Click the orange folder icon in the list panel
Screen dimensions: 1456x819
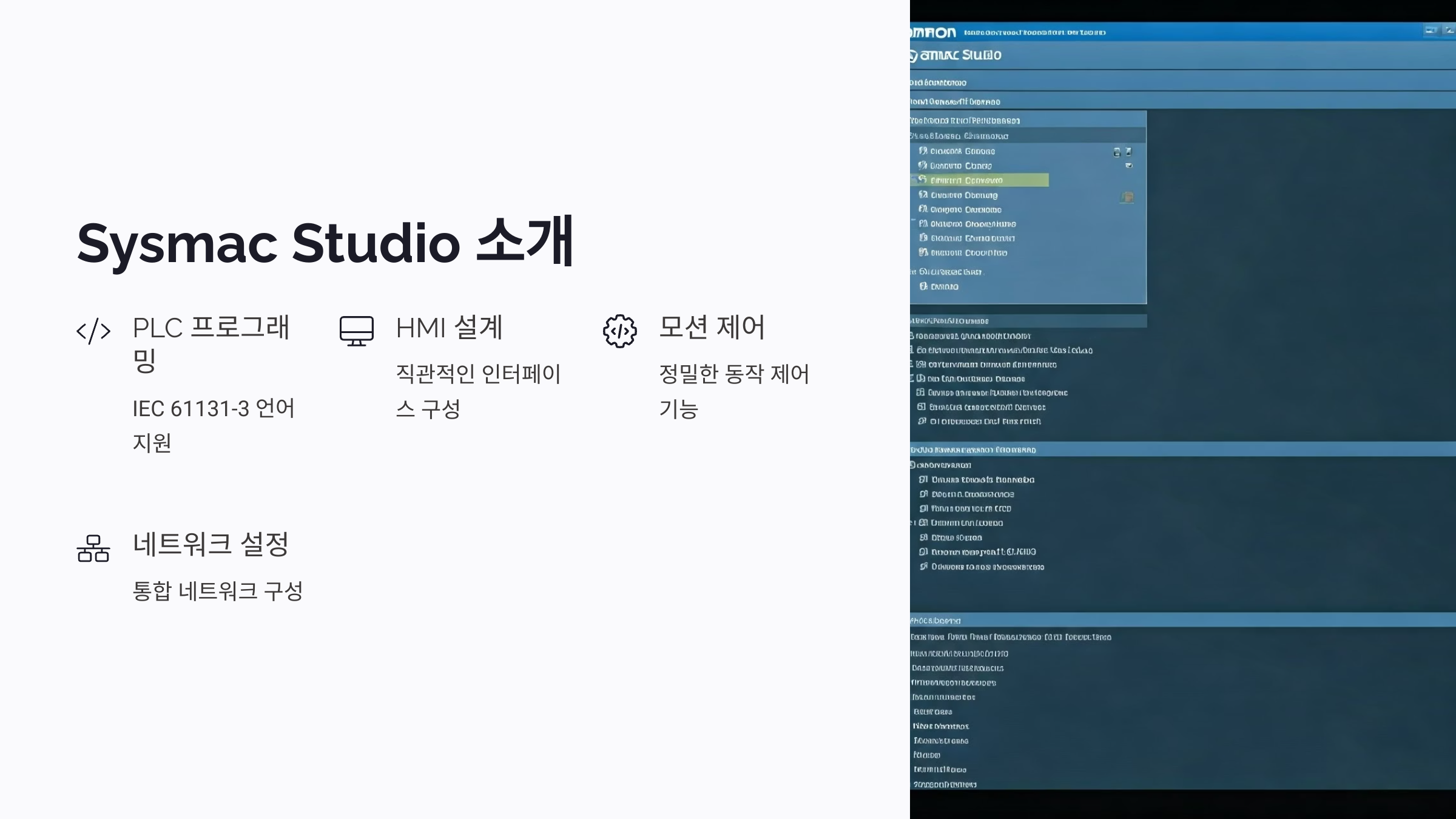pyautogui.click(x=1127, y=197)
